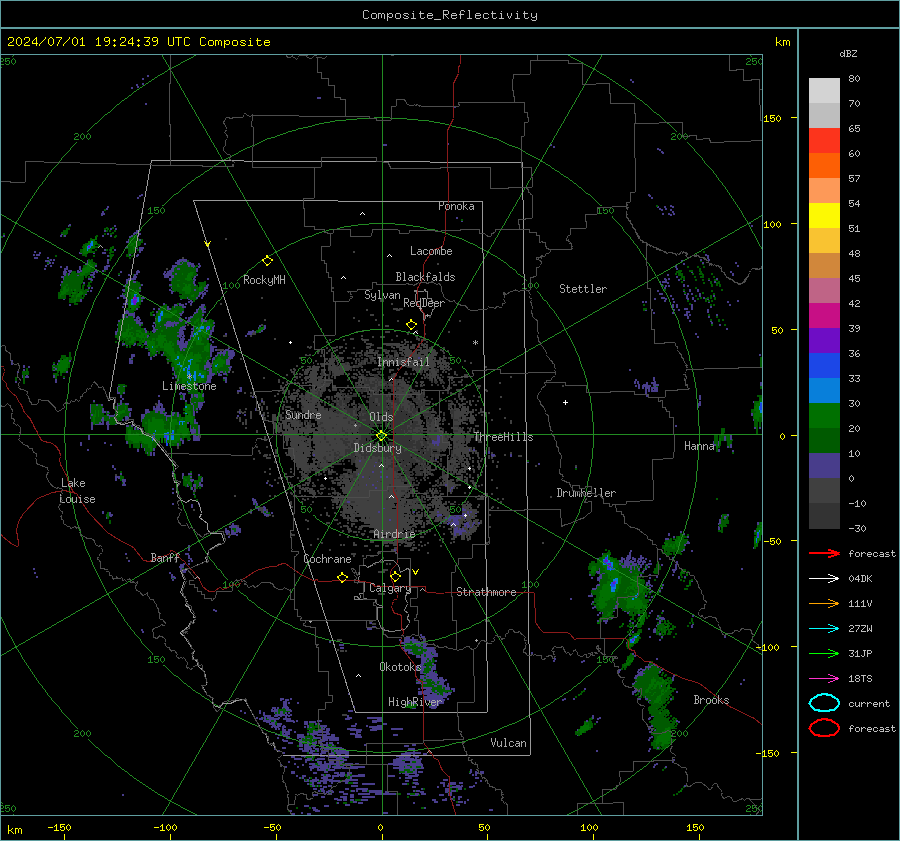900x841 pixels.
Task: Click the RedDeer city label
Action: pyautogui.click(x=424, y=303)
